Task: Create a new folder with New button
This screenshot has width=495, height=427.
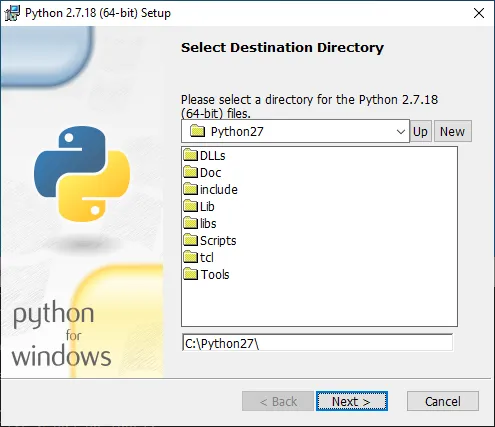Action: pyautogui.click(x=453, y=131)
